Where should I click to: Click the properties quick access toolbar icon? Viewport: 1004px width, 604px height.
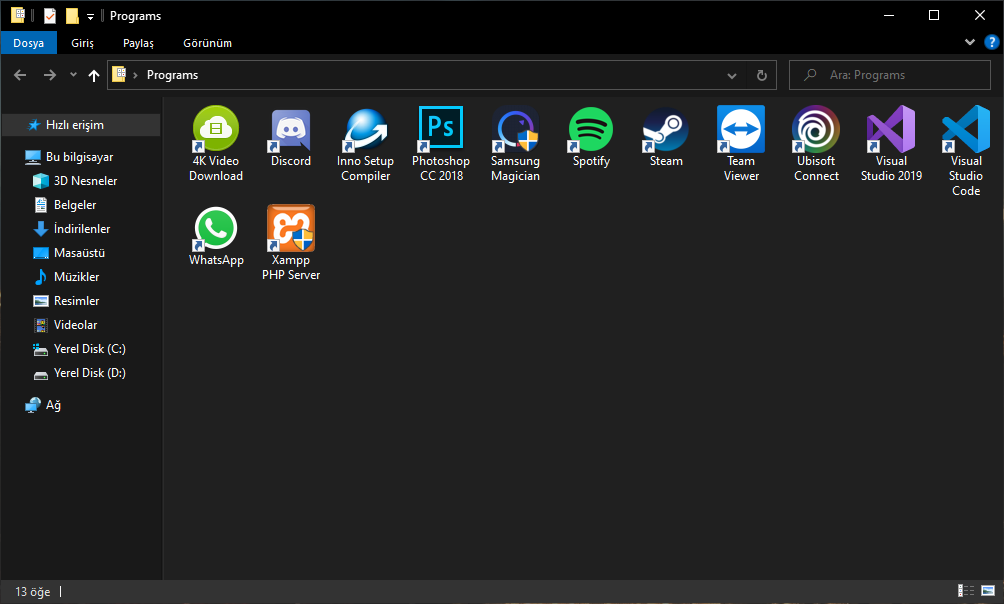pyautogui.click(x=50, y=16)
